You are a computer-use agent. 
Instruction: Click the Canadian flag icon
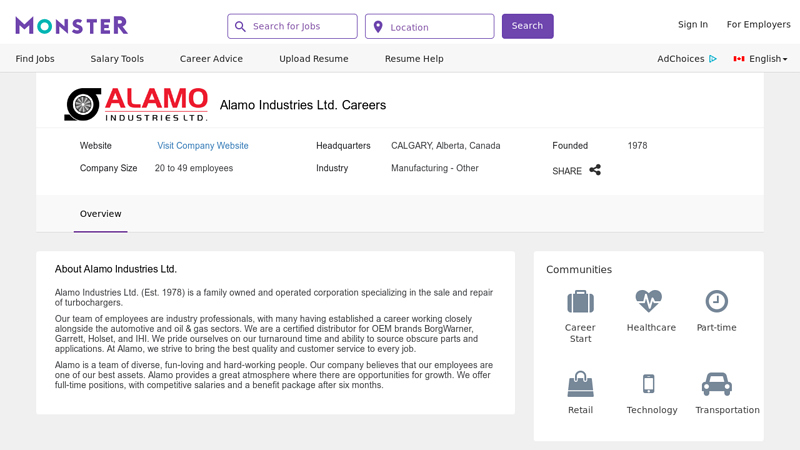click(739, 59)
